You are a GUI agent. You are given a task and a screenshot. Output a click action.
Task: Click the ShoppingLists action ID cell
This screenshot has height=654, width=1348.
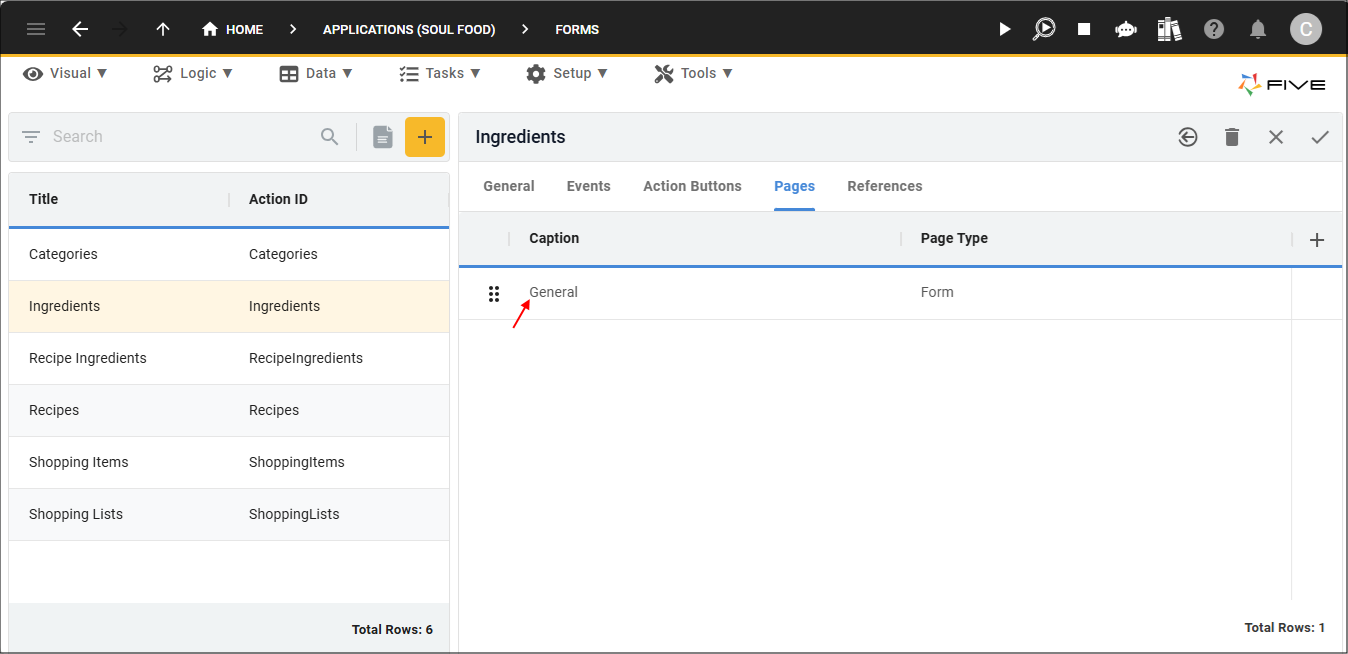(x=294, y=514)
